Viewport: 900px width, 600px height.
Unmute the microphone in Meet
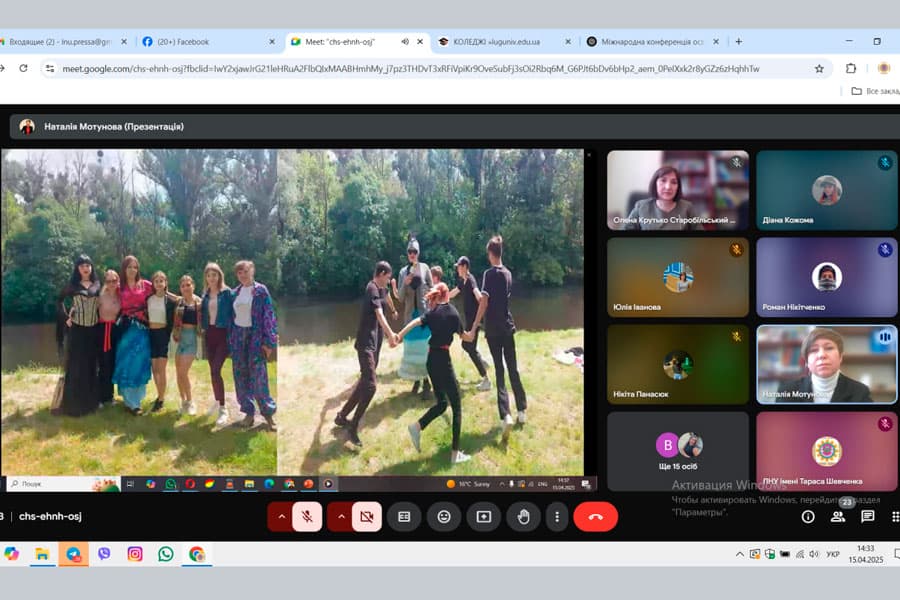coord(307,517)
